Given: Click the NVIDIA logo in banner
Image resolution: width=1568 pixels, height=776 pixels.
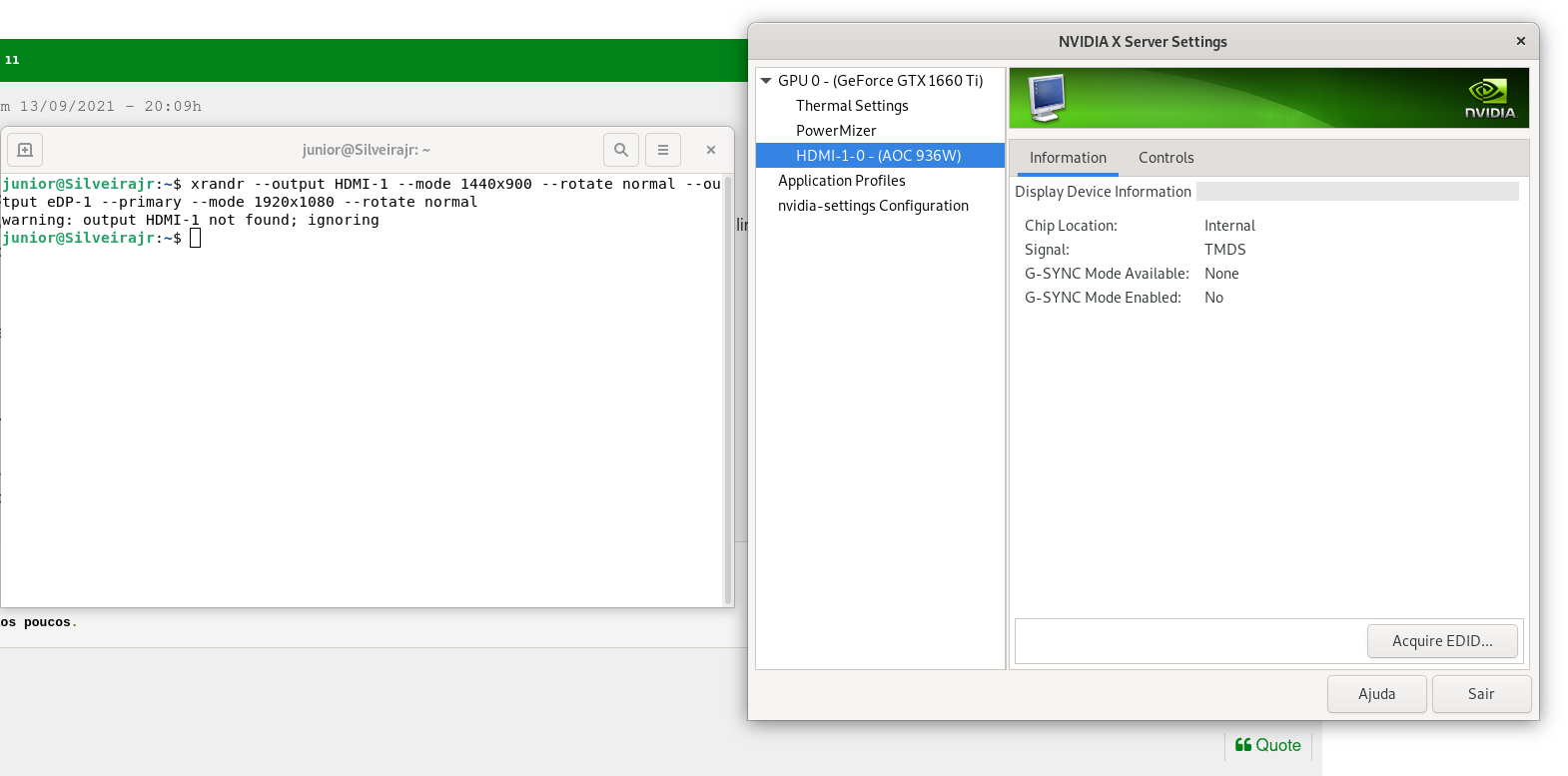Looking at the screenshot, I should pyautogui.click(x=1489, y=99).
